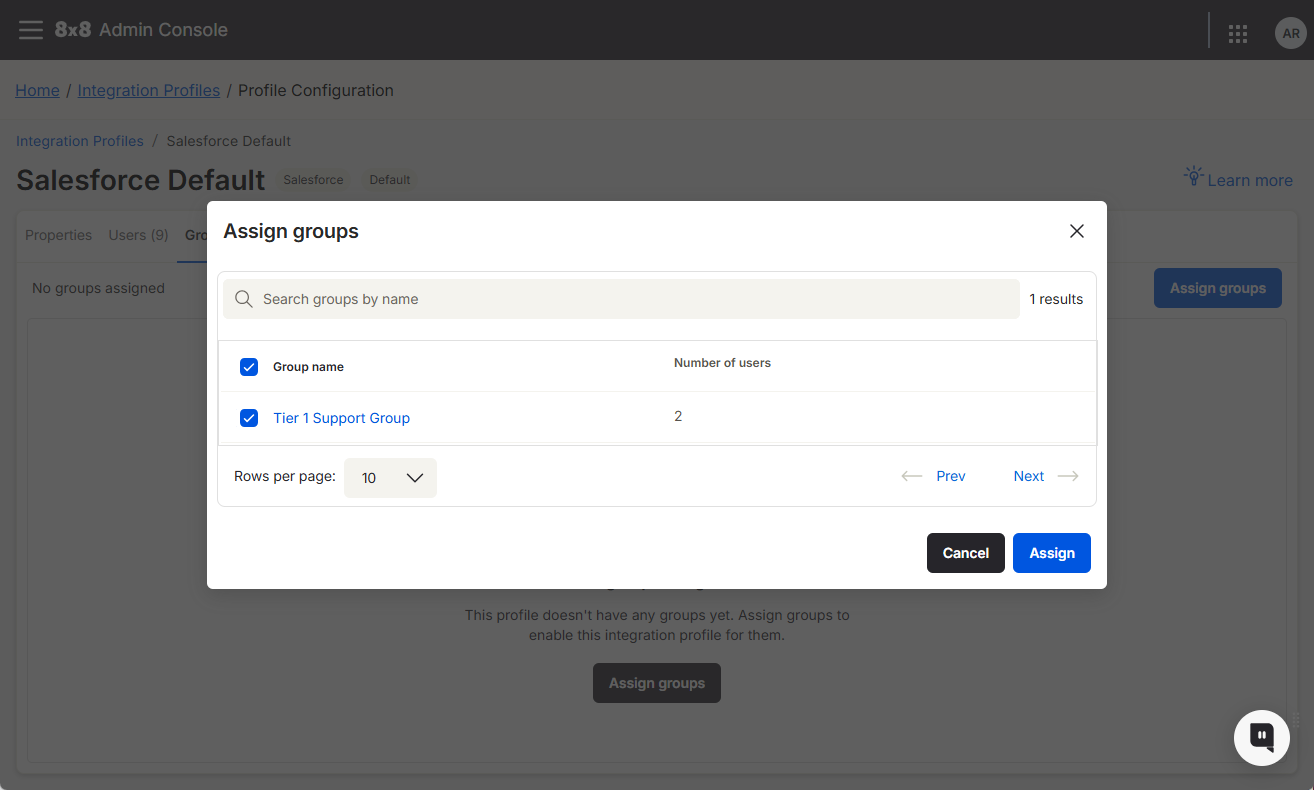Click Assign to confirm group assignment

click(x=1052, y=553)
